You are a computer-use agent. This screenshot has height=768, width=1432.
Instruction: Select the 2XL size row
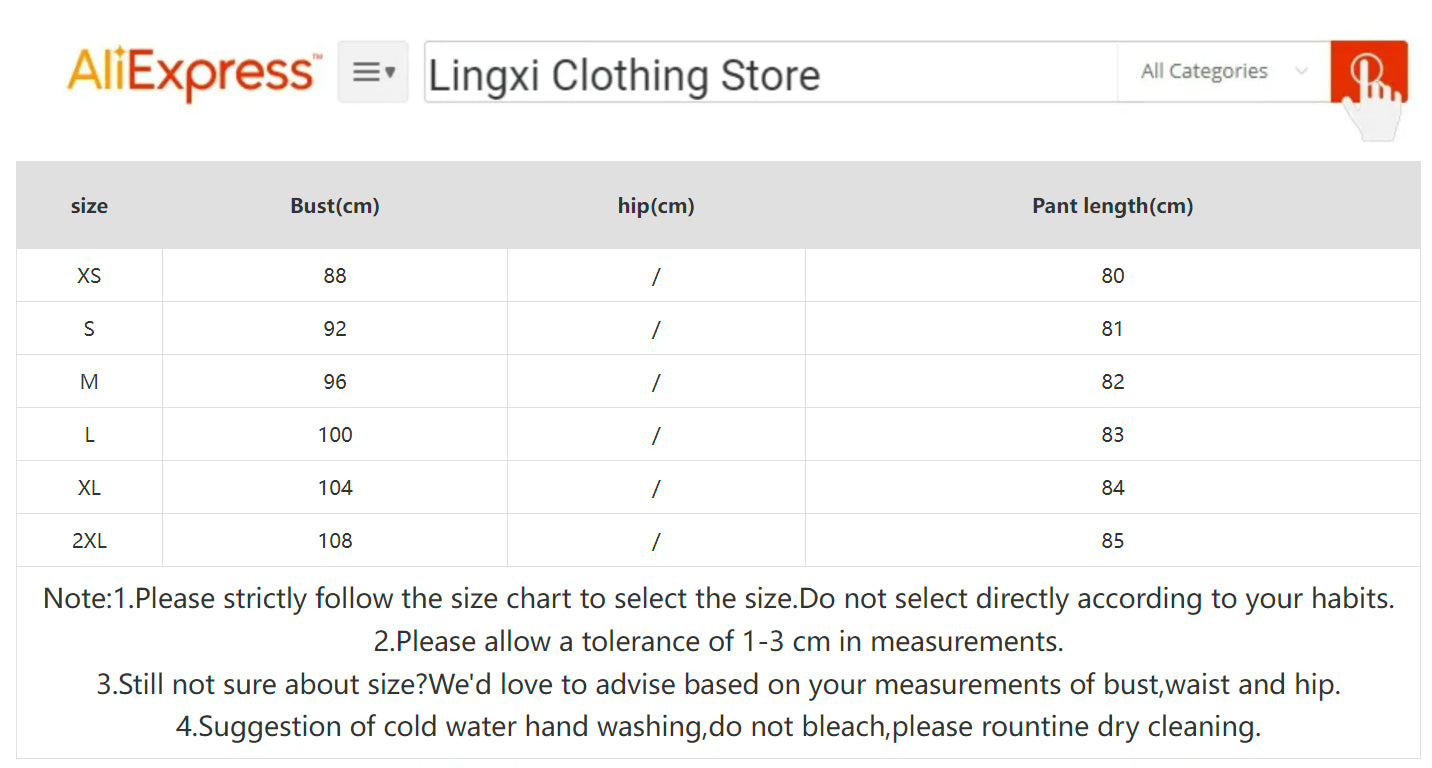point(89,540)
